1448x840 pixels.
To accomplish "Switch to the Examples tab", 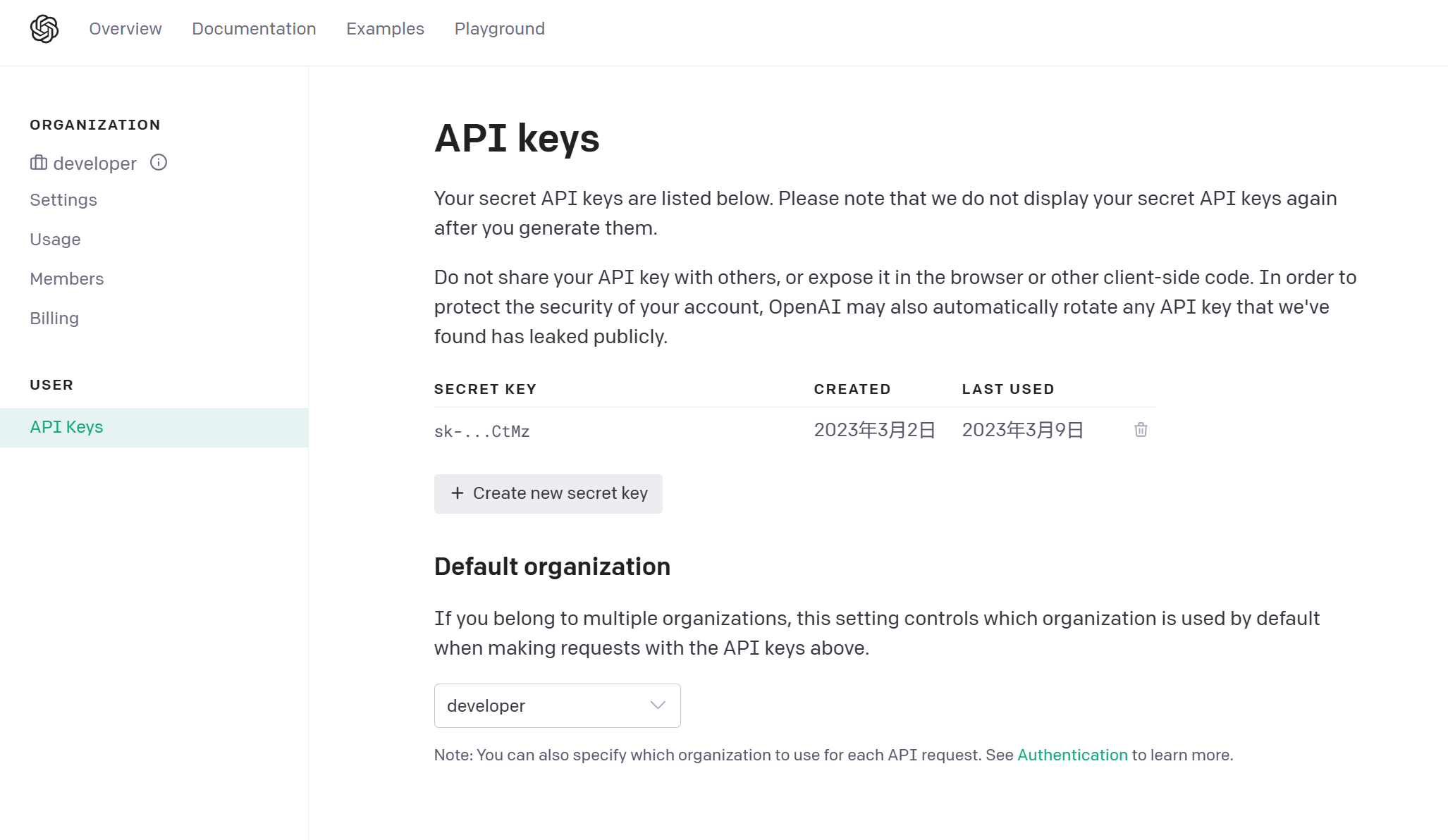I will click(385, 29).
